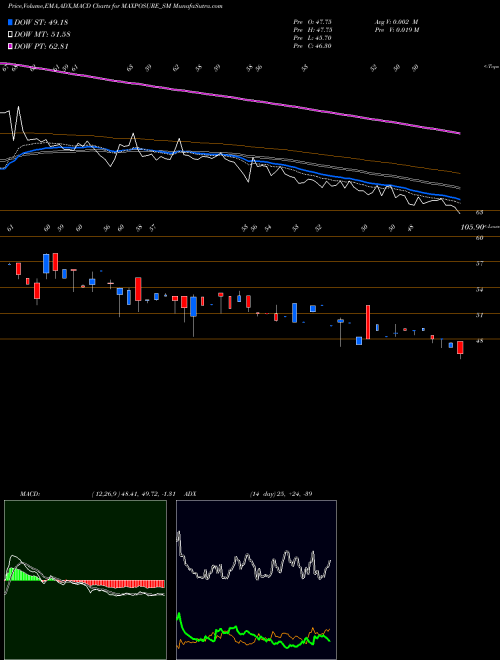Click the 48 price axis label
This screenshot has height=660, width=500.
(x=479, y=341)
